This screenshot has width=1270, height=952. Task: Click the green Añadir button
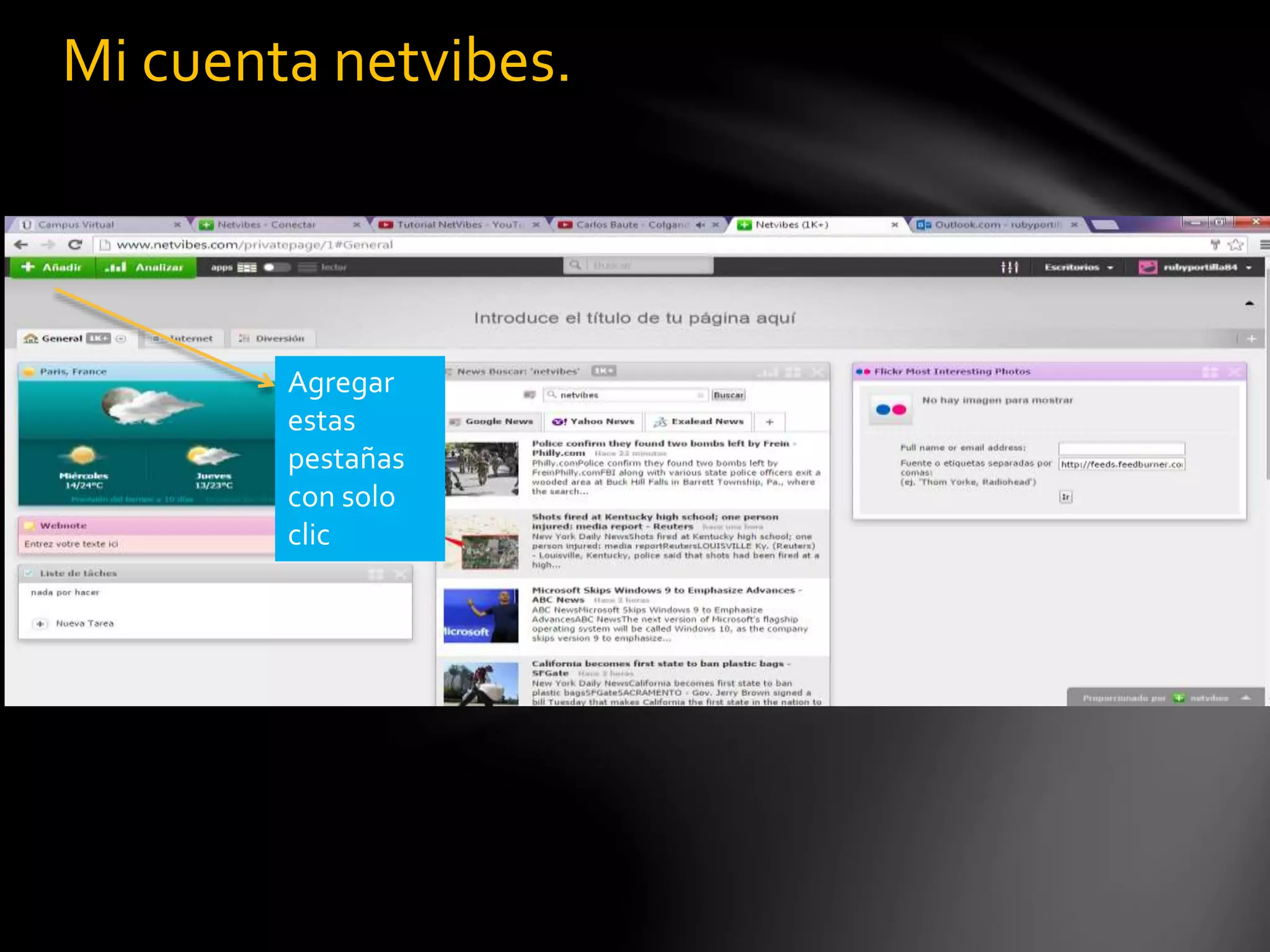click(x=52, y=267)
